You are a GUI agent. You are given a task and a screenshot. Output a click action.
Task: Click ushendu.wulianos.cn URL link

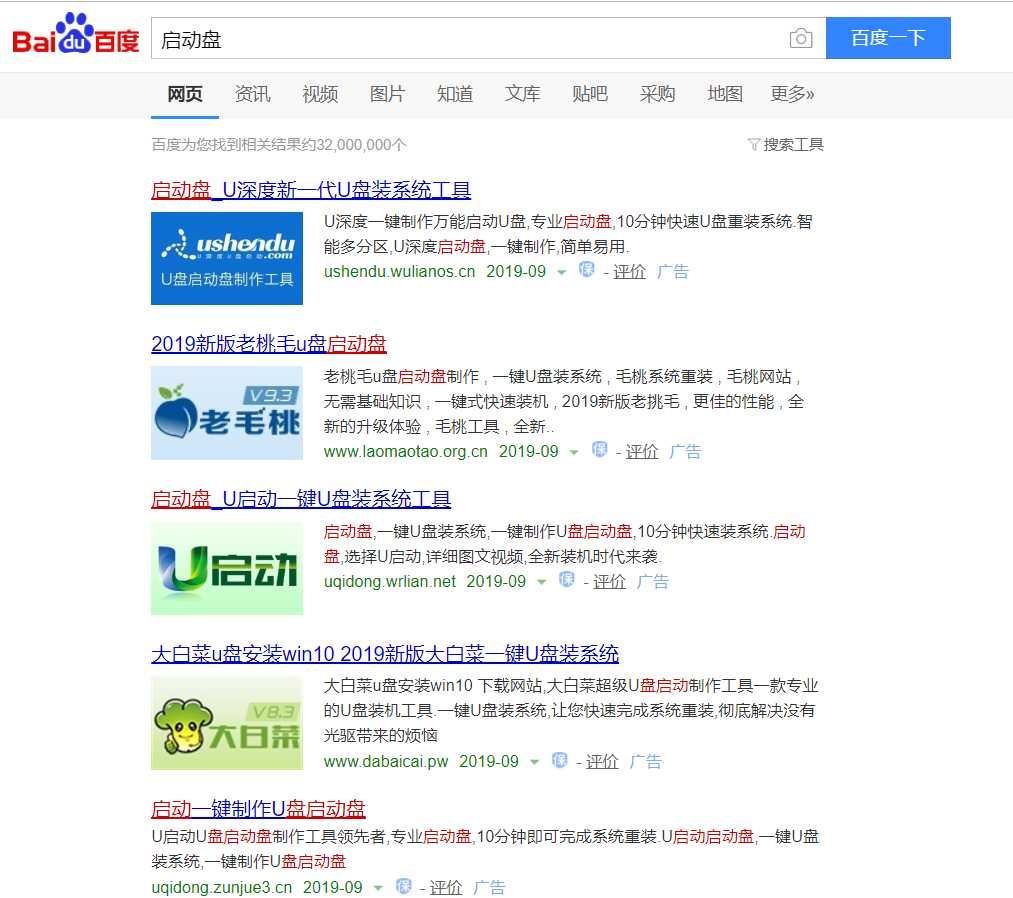(x=399, y=271)
